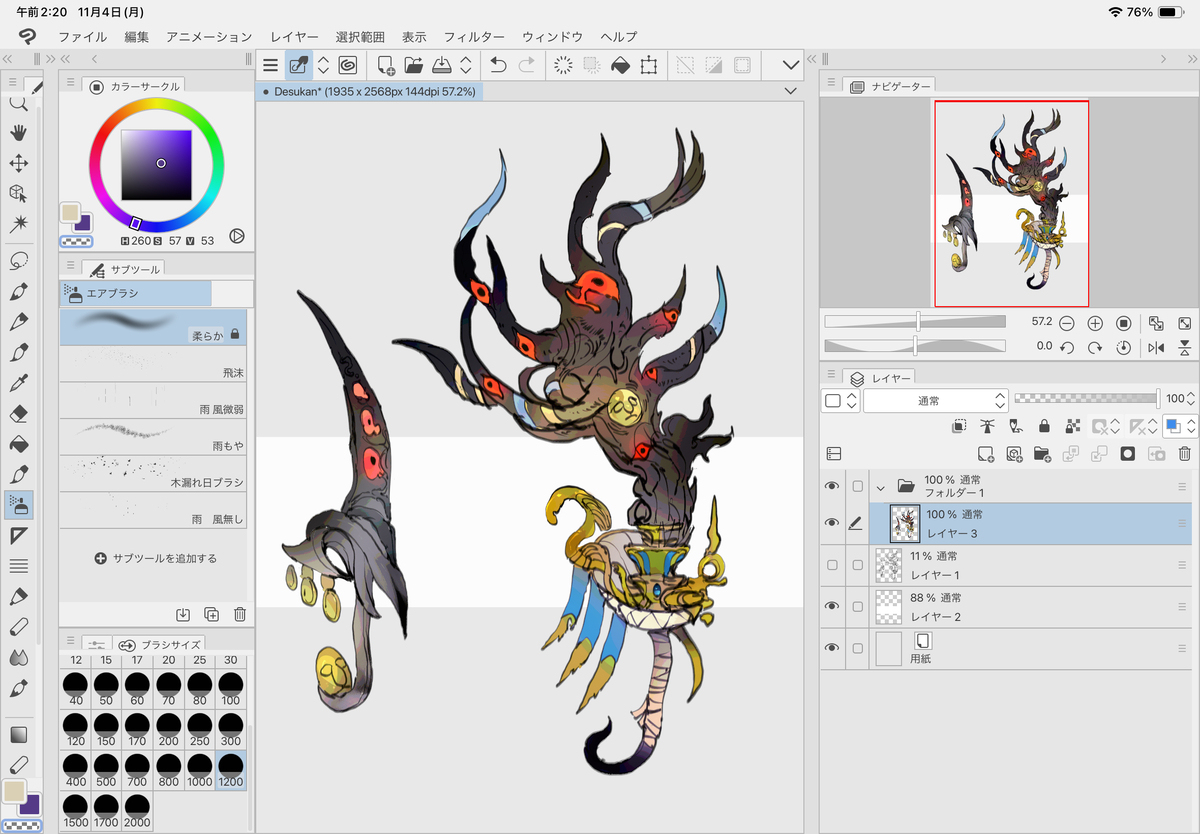Show the レイヤー 1 layer

(x=831, y=565)
